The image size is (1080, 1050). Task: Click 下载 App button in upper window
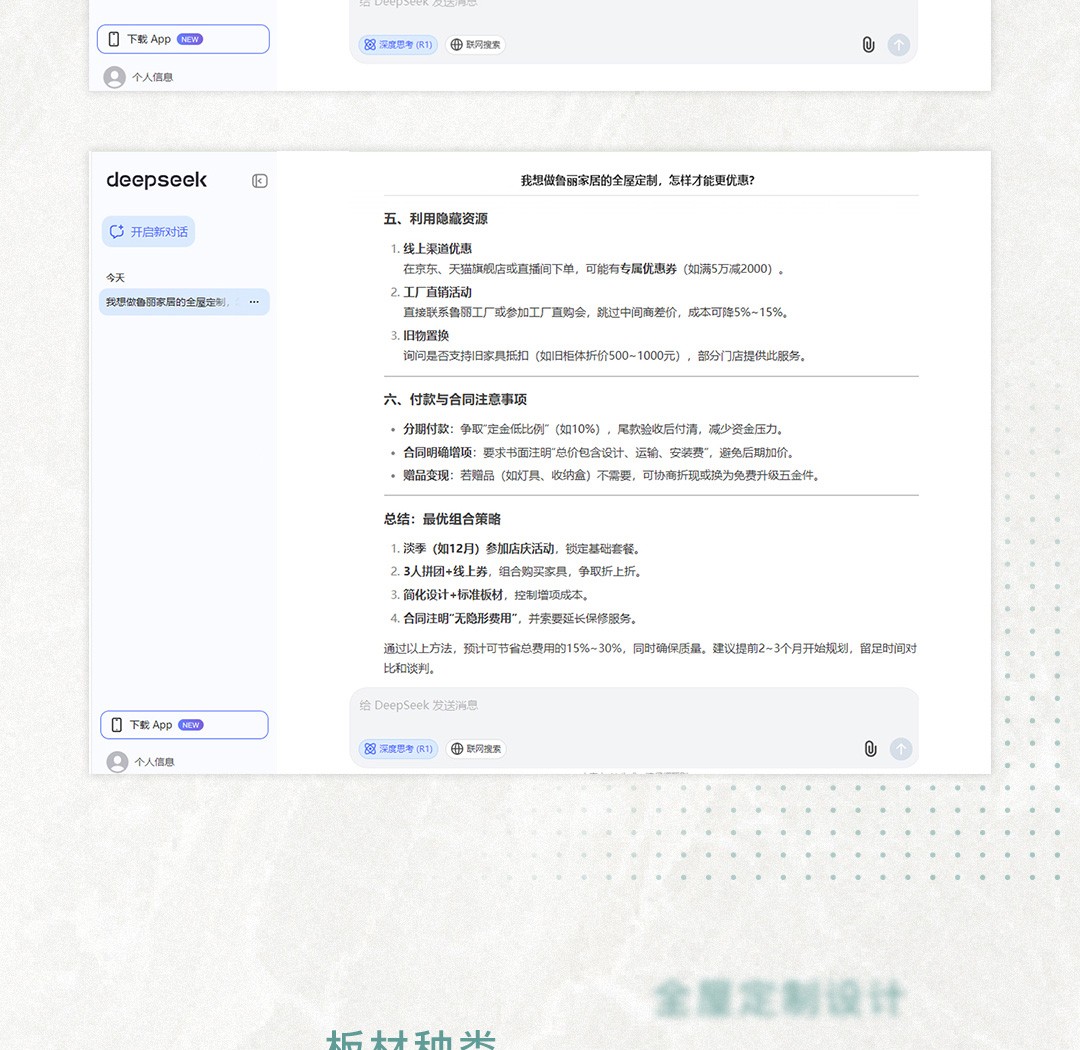pyautogui.click(x=183, y=39)
